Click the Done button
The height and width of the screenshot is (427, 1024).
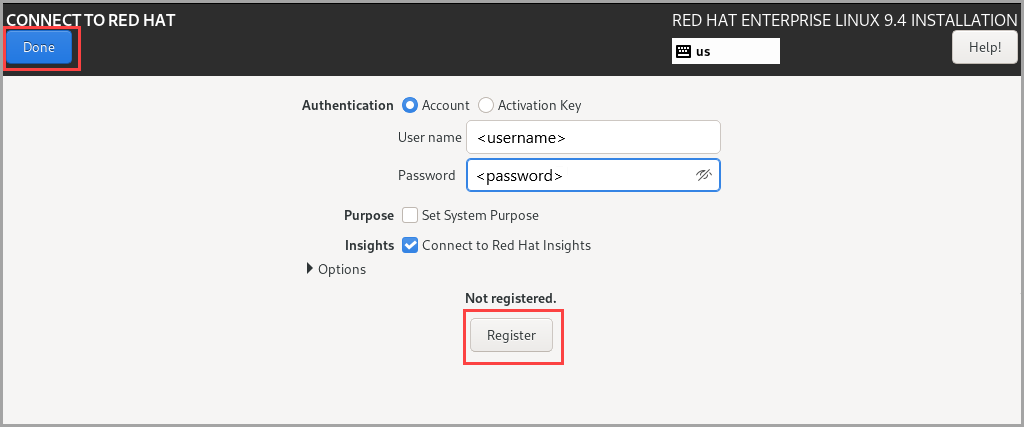coord(39,47)
